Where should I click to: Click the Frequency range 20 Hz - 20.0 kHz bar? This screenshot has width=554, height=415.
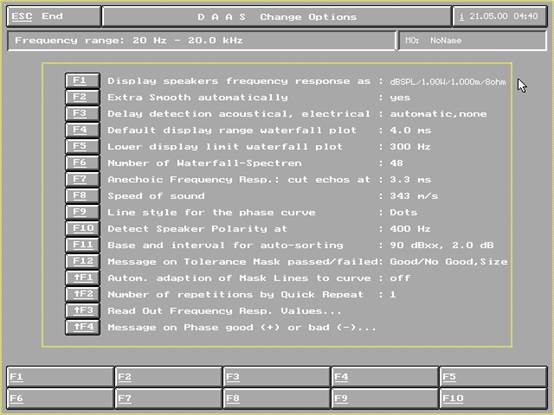pos(201,41)
